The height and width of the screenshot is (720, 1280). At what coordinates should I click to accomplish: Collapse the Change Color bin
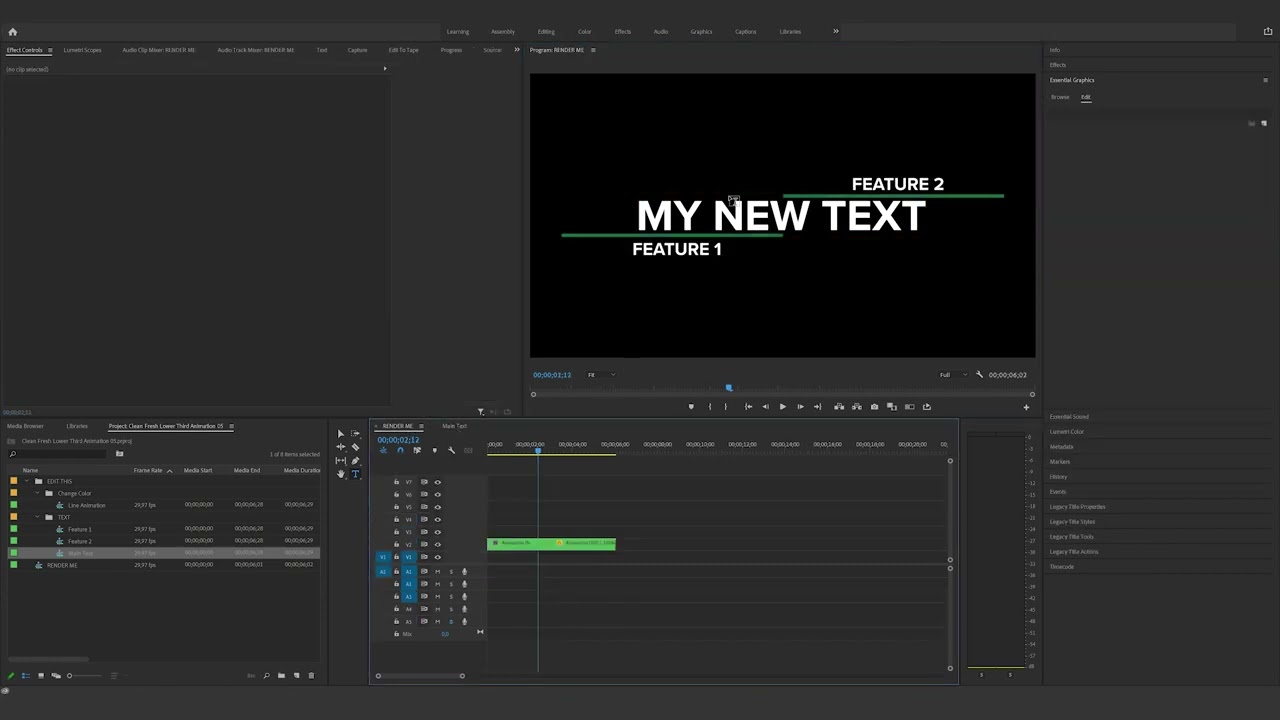38,493
